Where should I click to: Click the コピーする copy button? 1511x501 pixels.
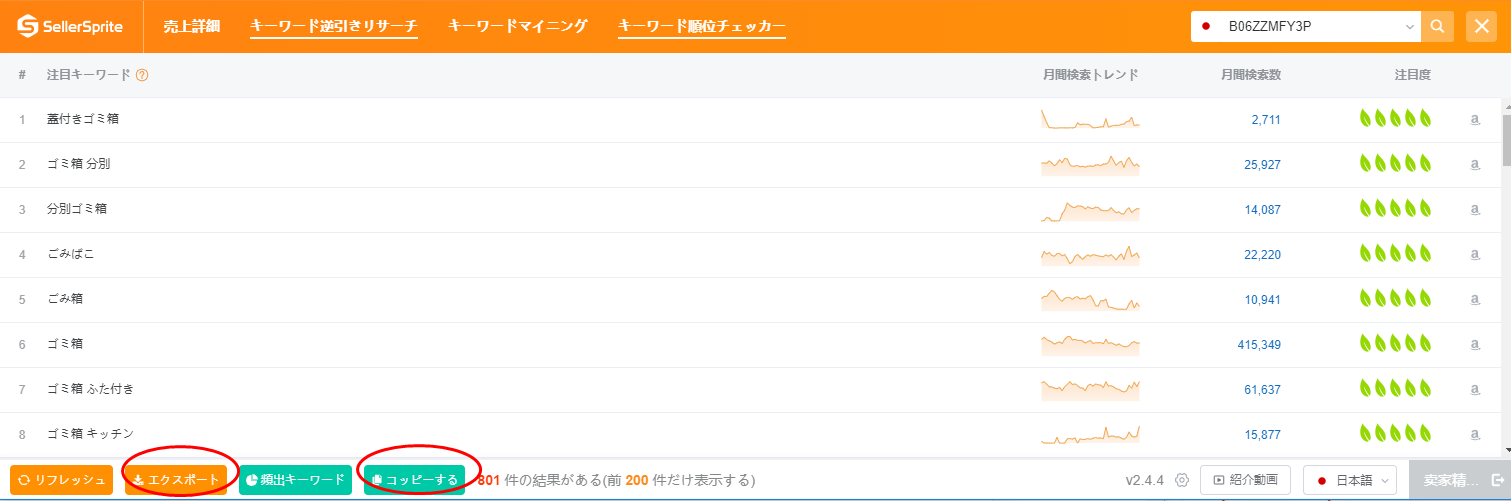click(x=414, y=480)
